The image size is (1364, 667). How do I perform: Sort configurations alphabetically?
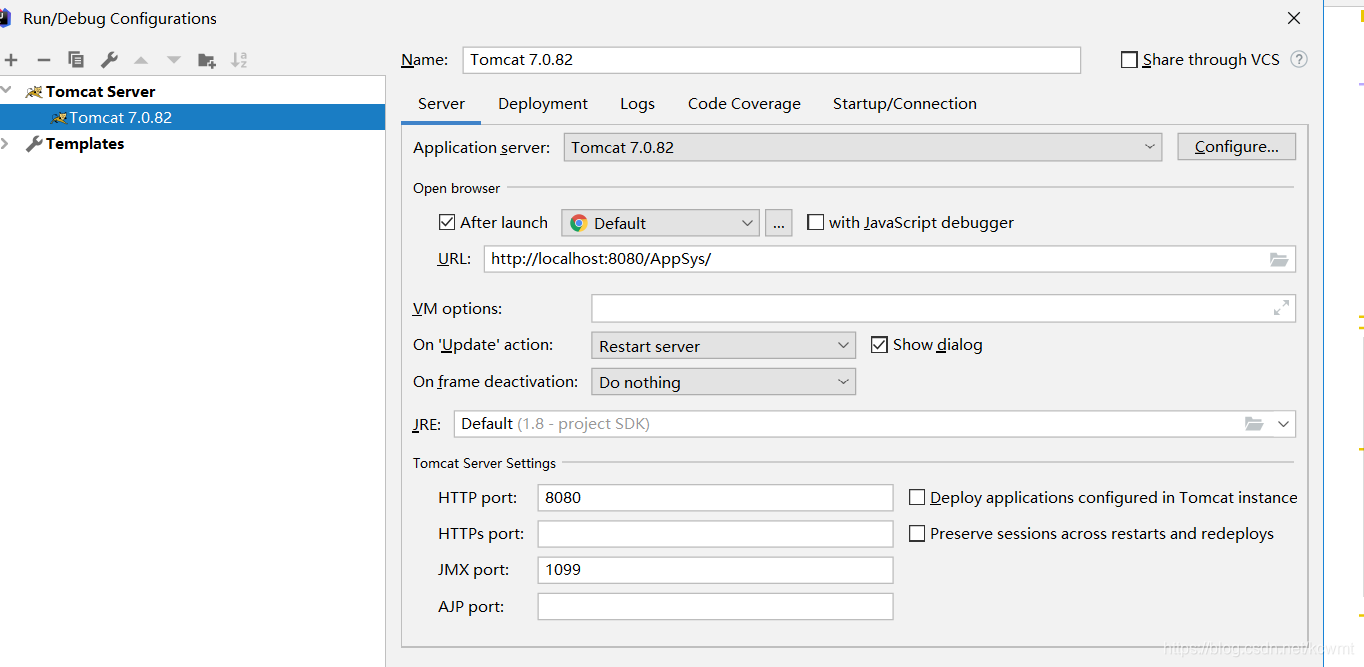click(239, 60)
